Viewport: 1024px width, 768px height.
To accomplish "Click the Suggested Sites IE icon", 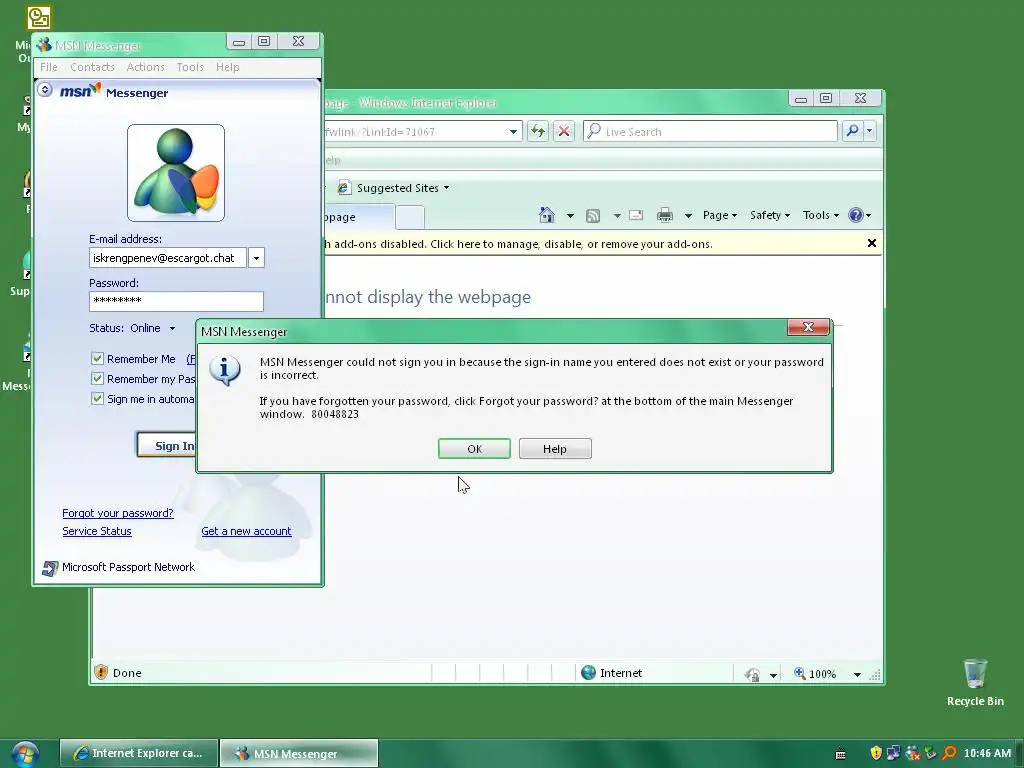I will 344,188.
